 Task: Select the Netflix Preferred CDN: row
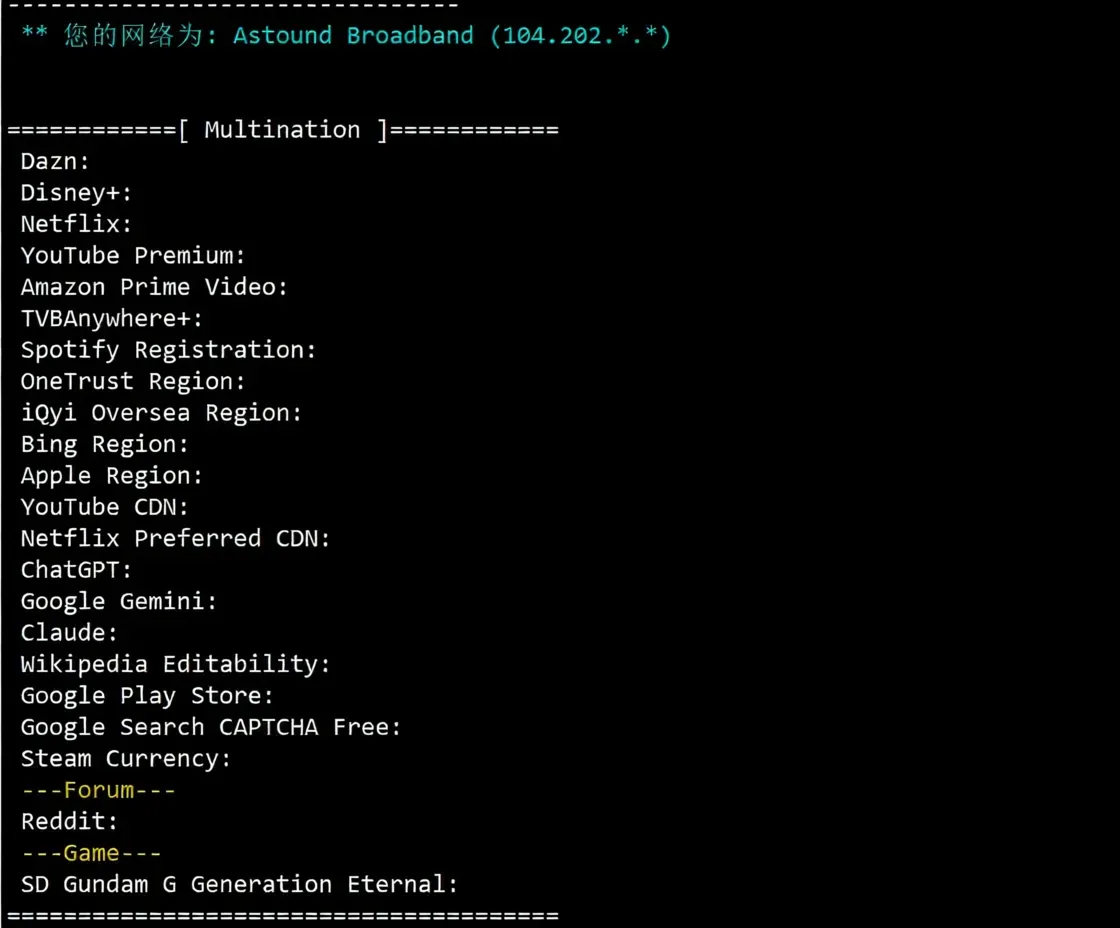(176, 539)
